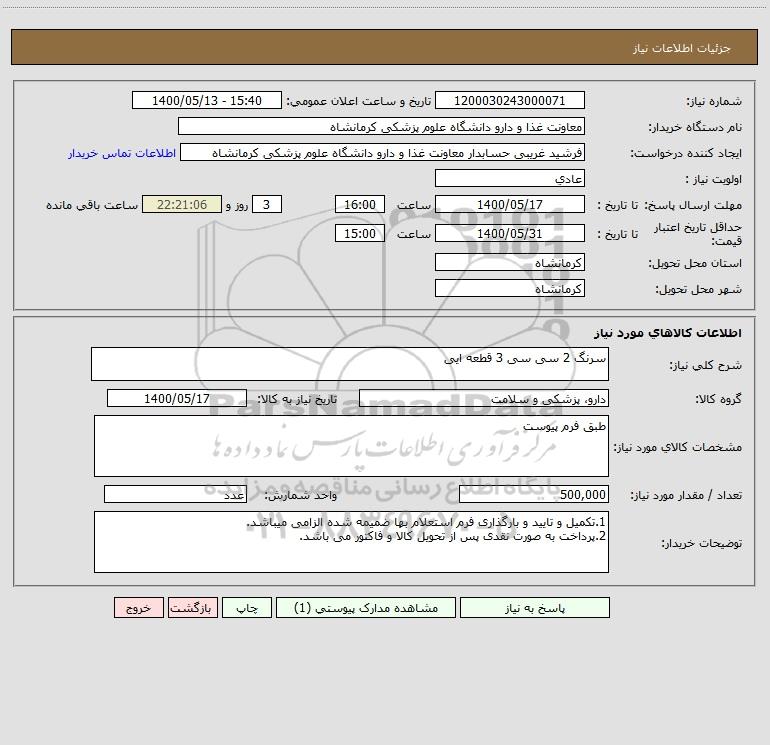Click the شهر محل تحویل field
The image size is (770, 745).
(x=510, y=288)
